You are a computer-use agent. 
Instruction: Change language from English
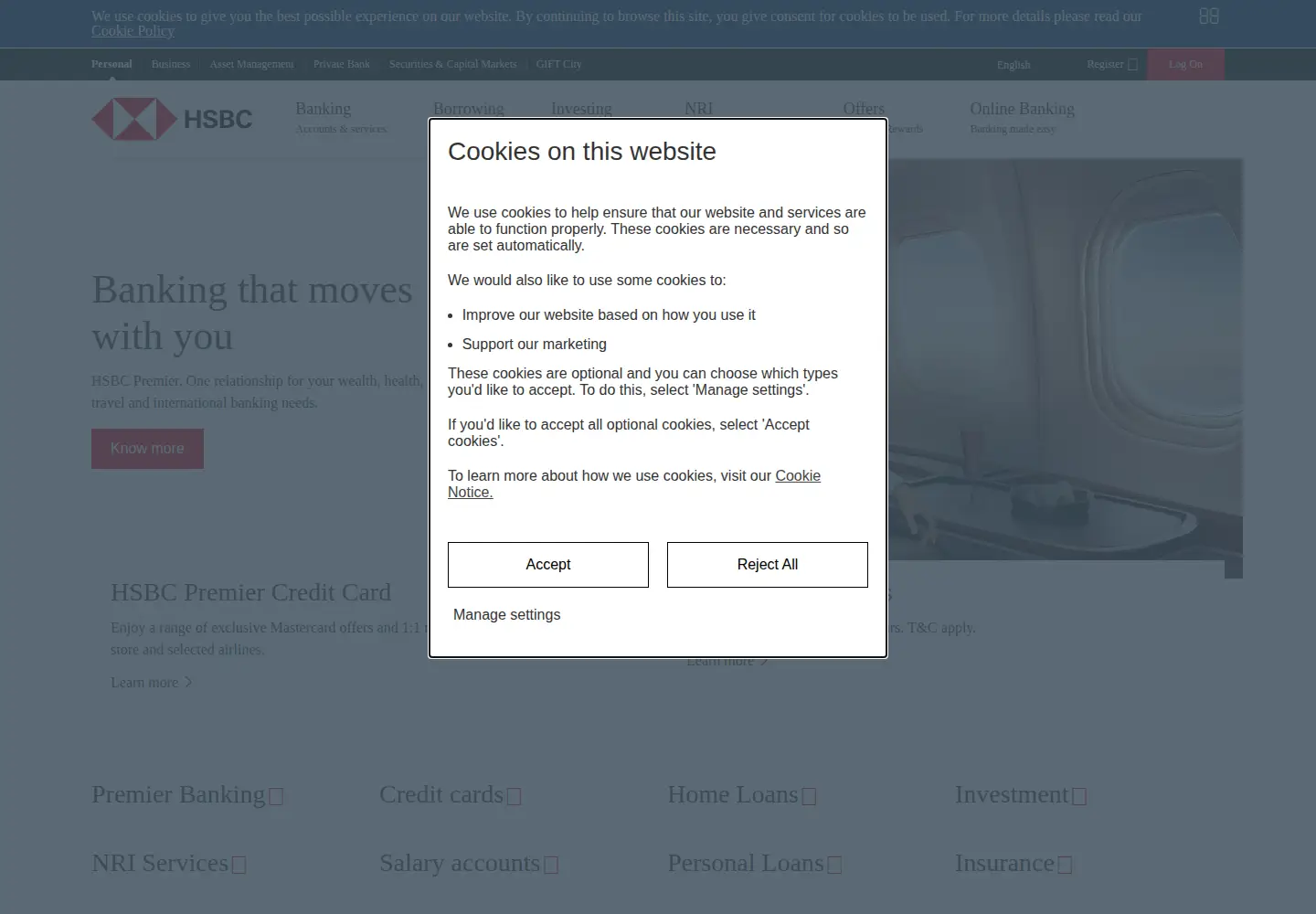[x=1014, y=65]
